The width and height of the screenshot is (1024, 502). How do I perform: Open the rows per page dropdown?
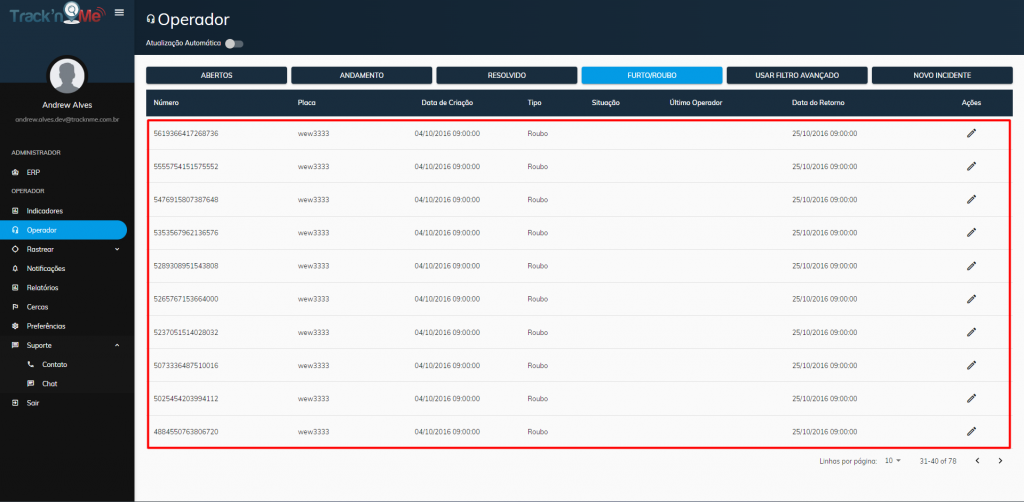(893, 461)
